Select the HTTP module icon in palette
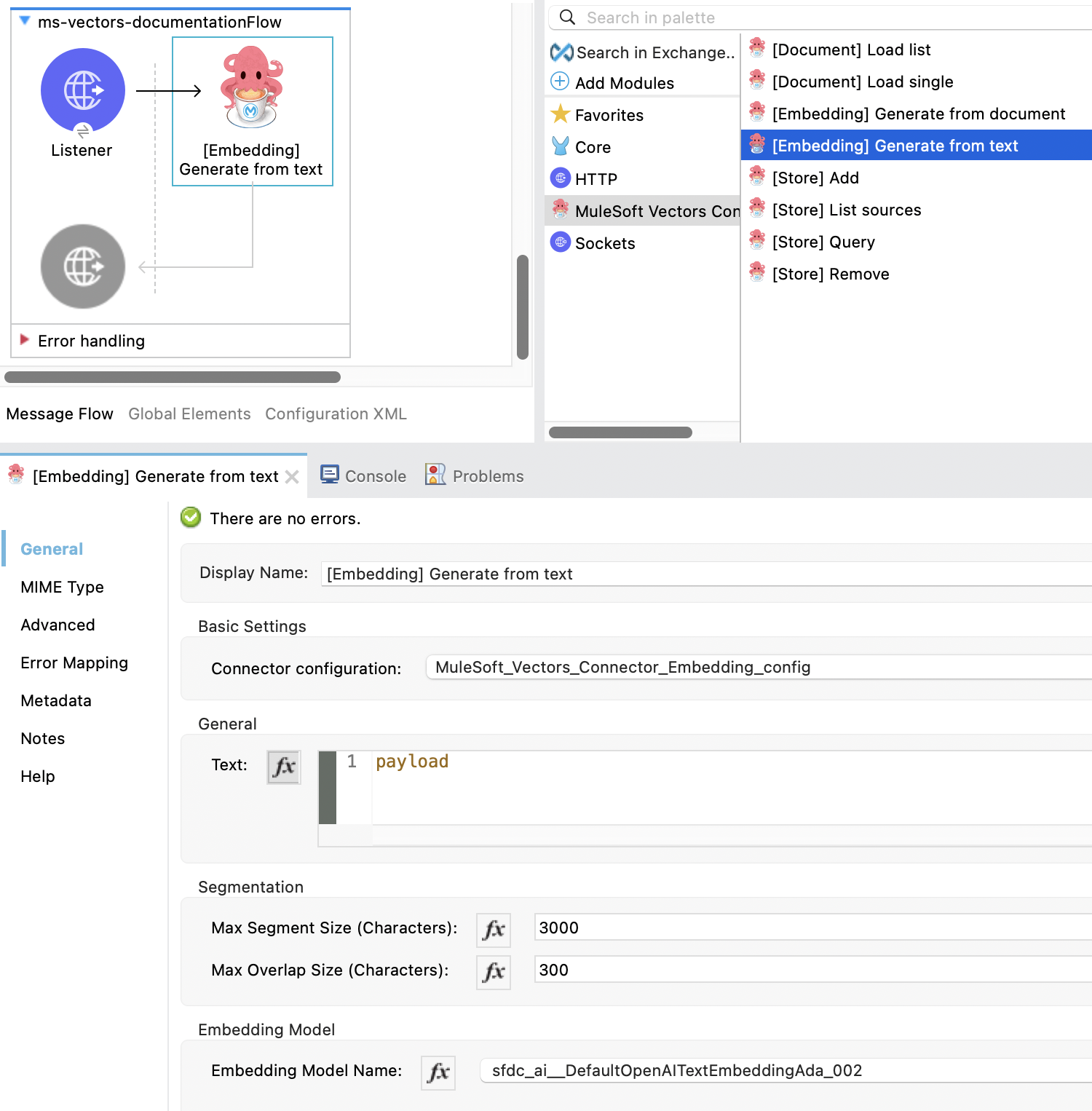This screenshot has width=1092, height=1111. tap(560, 178)
